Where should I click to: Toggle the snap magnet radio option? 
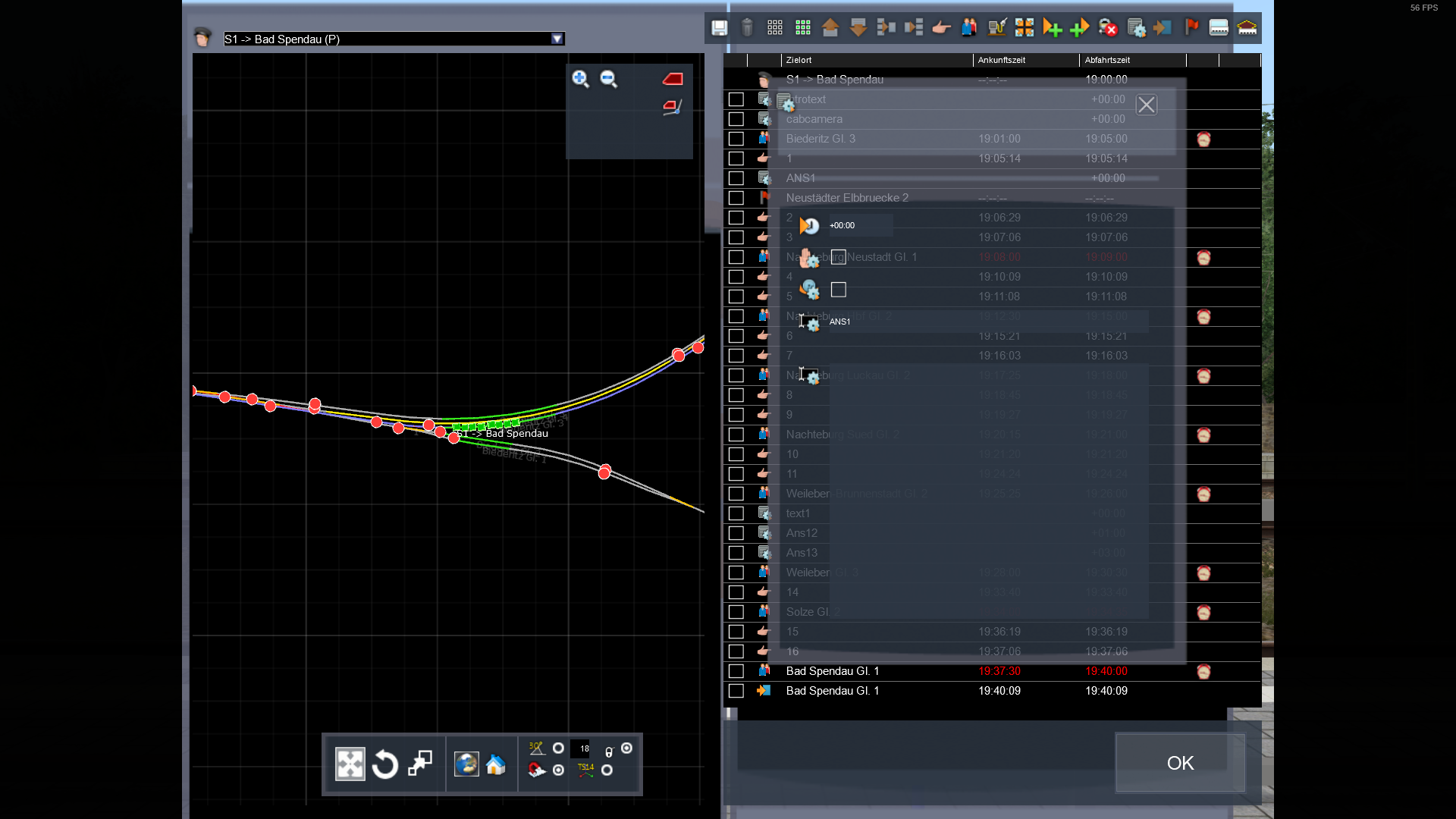coord(558,770)
